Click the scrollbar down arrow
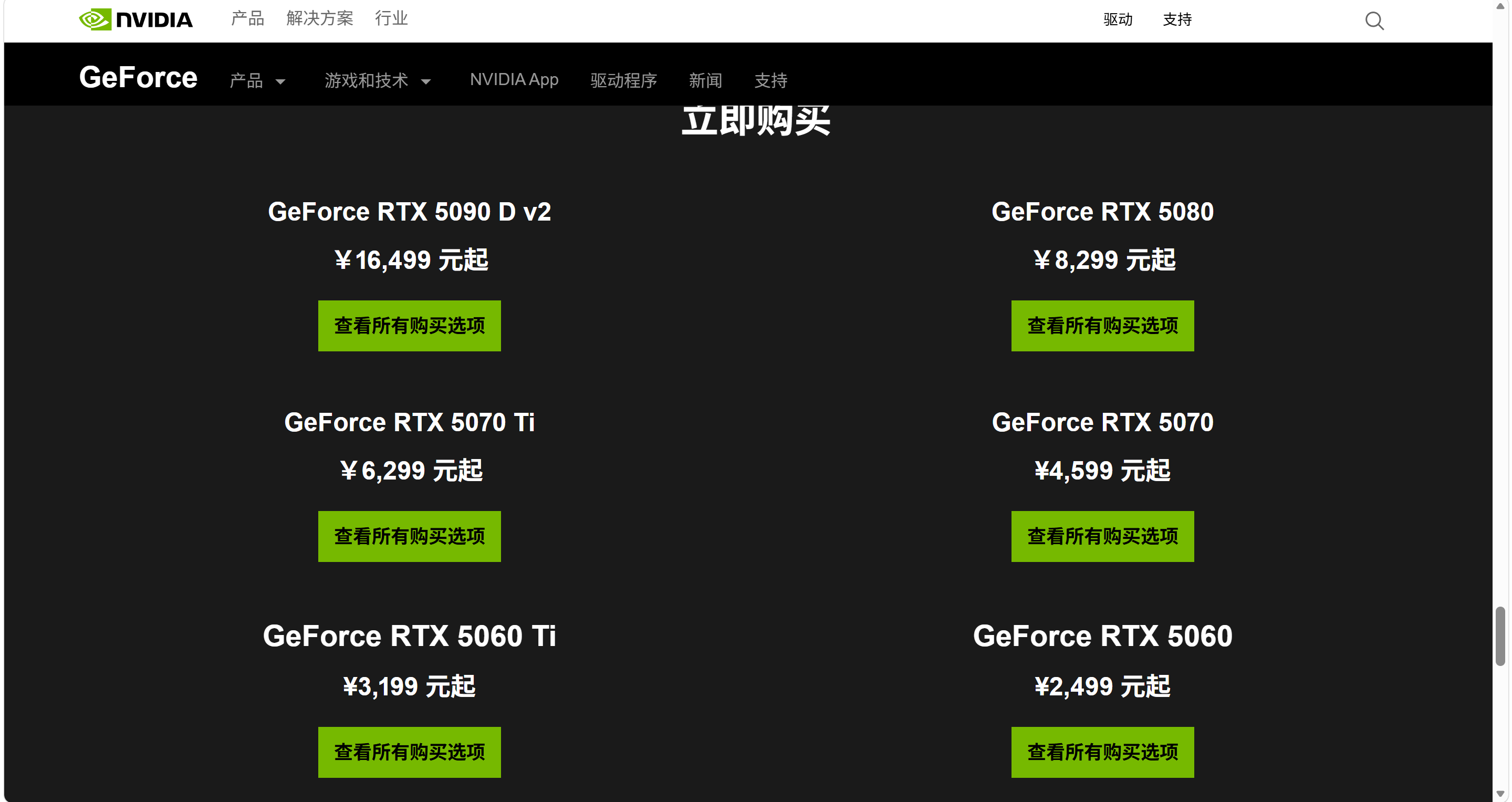The image size is (1512, 802). point(1500,794)
